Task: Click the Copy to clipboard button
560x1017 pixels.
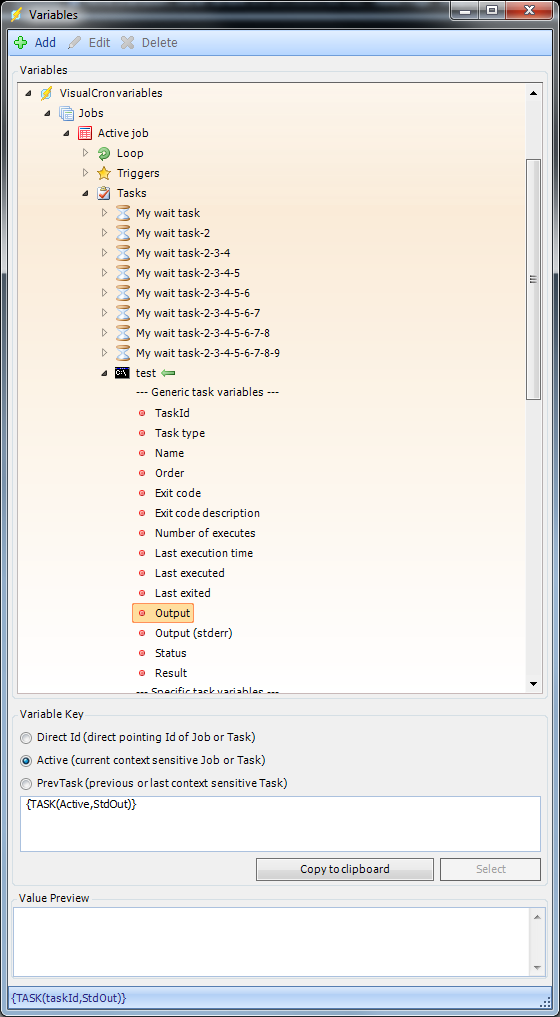Action: point(345,869)
